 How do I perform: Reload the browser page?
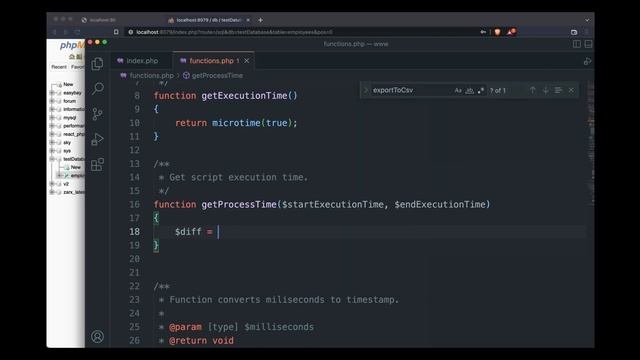click(x=77, y=32)
